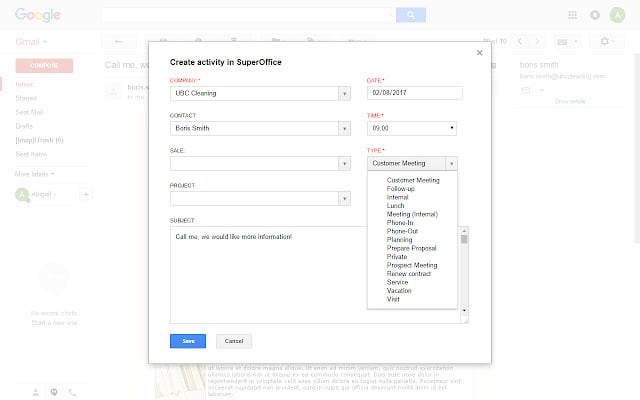This screenshot has width=640, height=400.
Task: Save the SuperOffice activity
Action: [x=188, y=341]
